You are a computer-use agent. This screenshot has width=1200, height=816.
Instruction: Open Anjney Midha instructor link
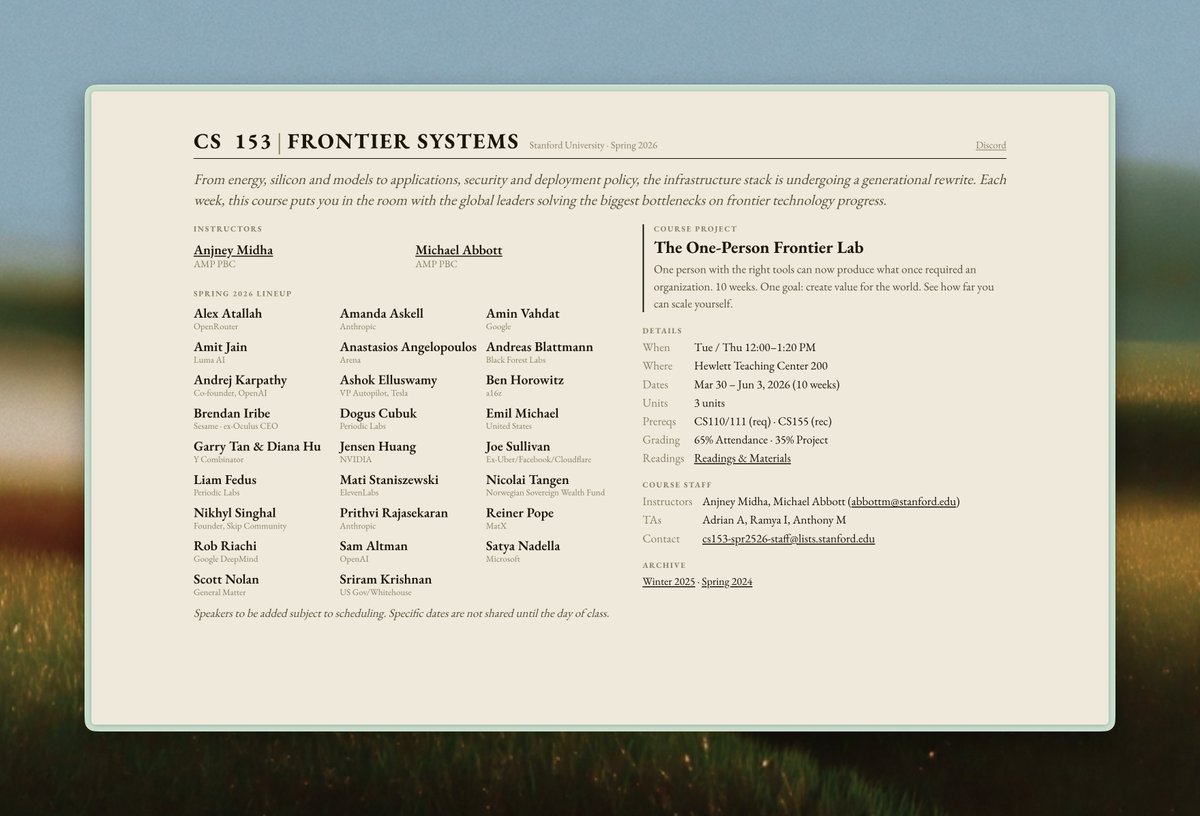tap(233, 250)
